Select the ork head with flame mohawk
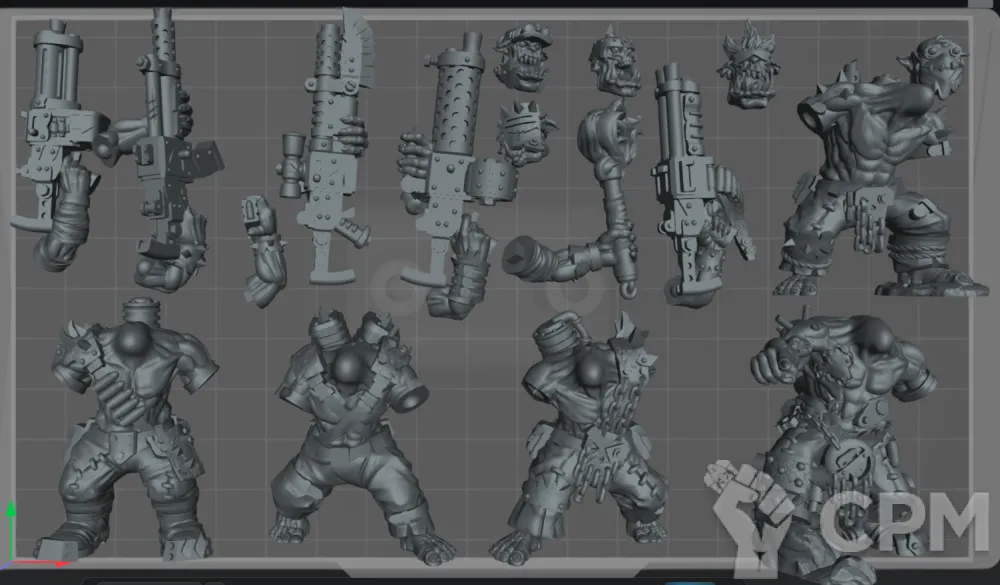This screenshot has height=585, width=1000. (x=747, y=65)
